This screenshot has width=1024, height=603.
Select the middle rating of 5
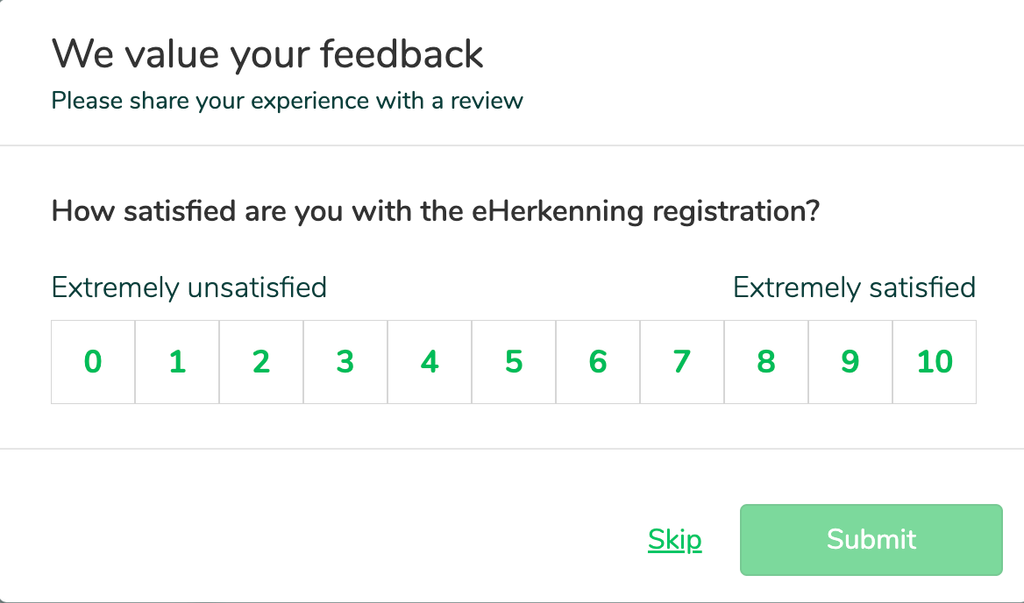click(x=513, y=361)
